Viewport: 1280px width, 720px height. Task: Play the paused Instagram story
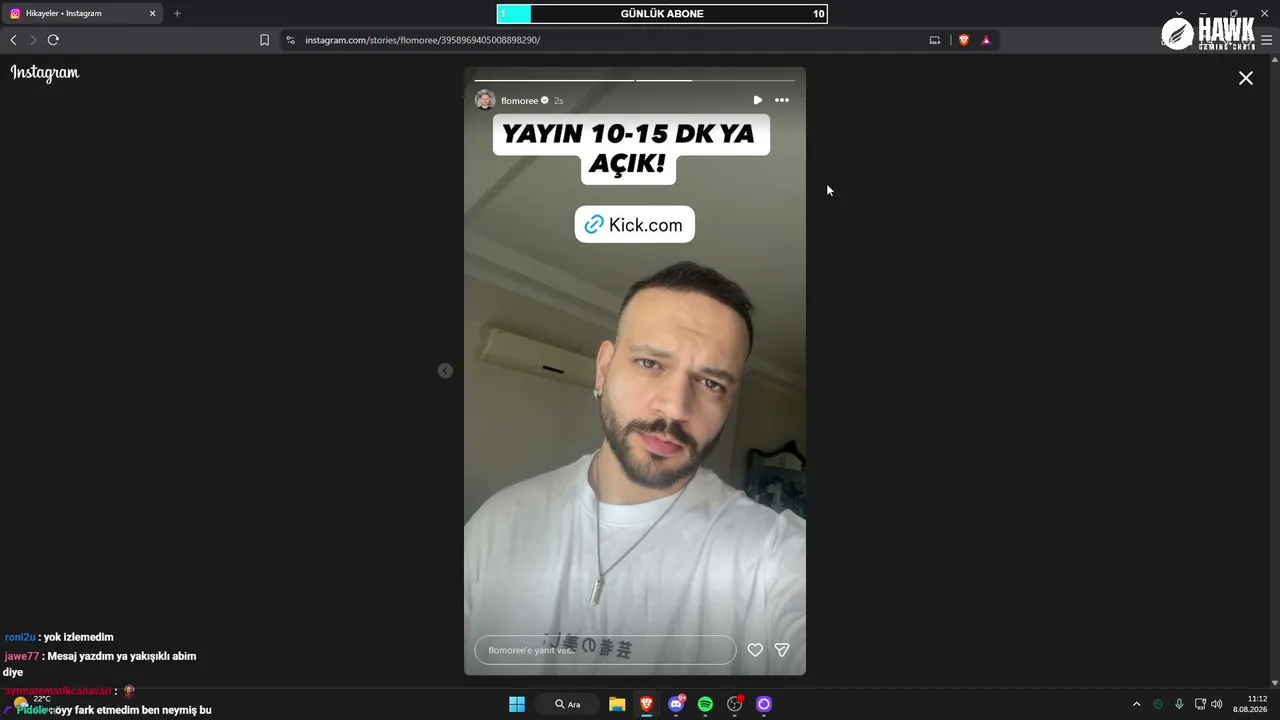pos(757,100)
